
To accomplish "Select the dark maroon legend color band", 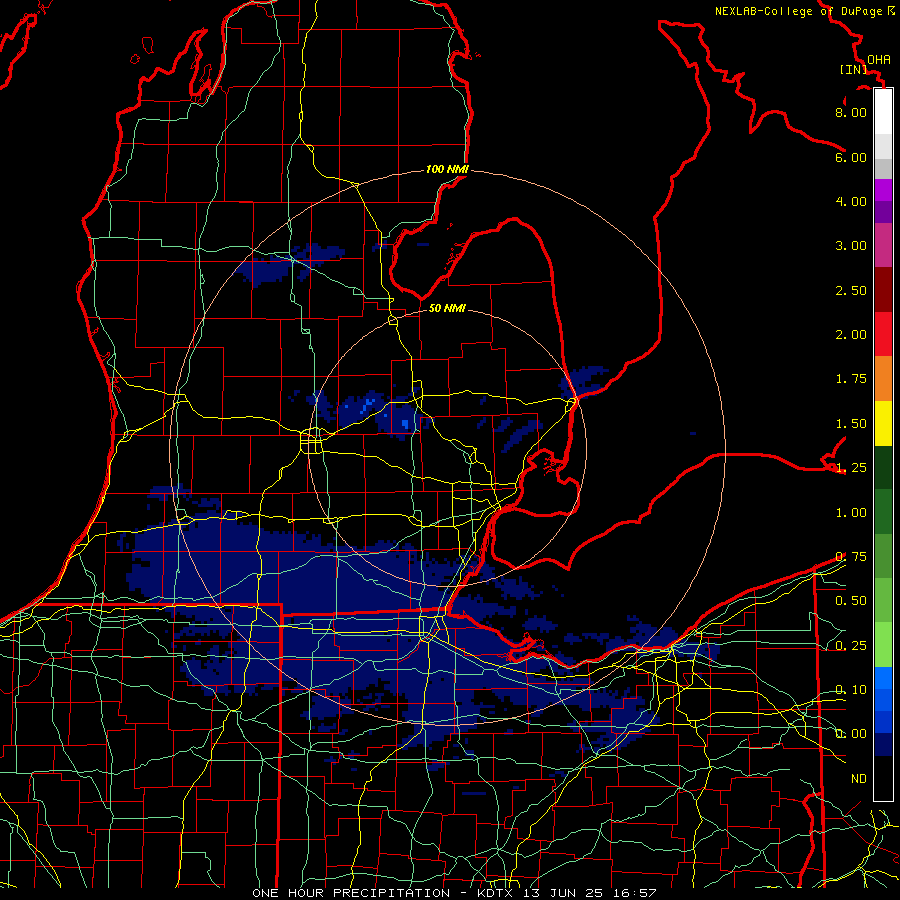I will coord(883,290).
